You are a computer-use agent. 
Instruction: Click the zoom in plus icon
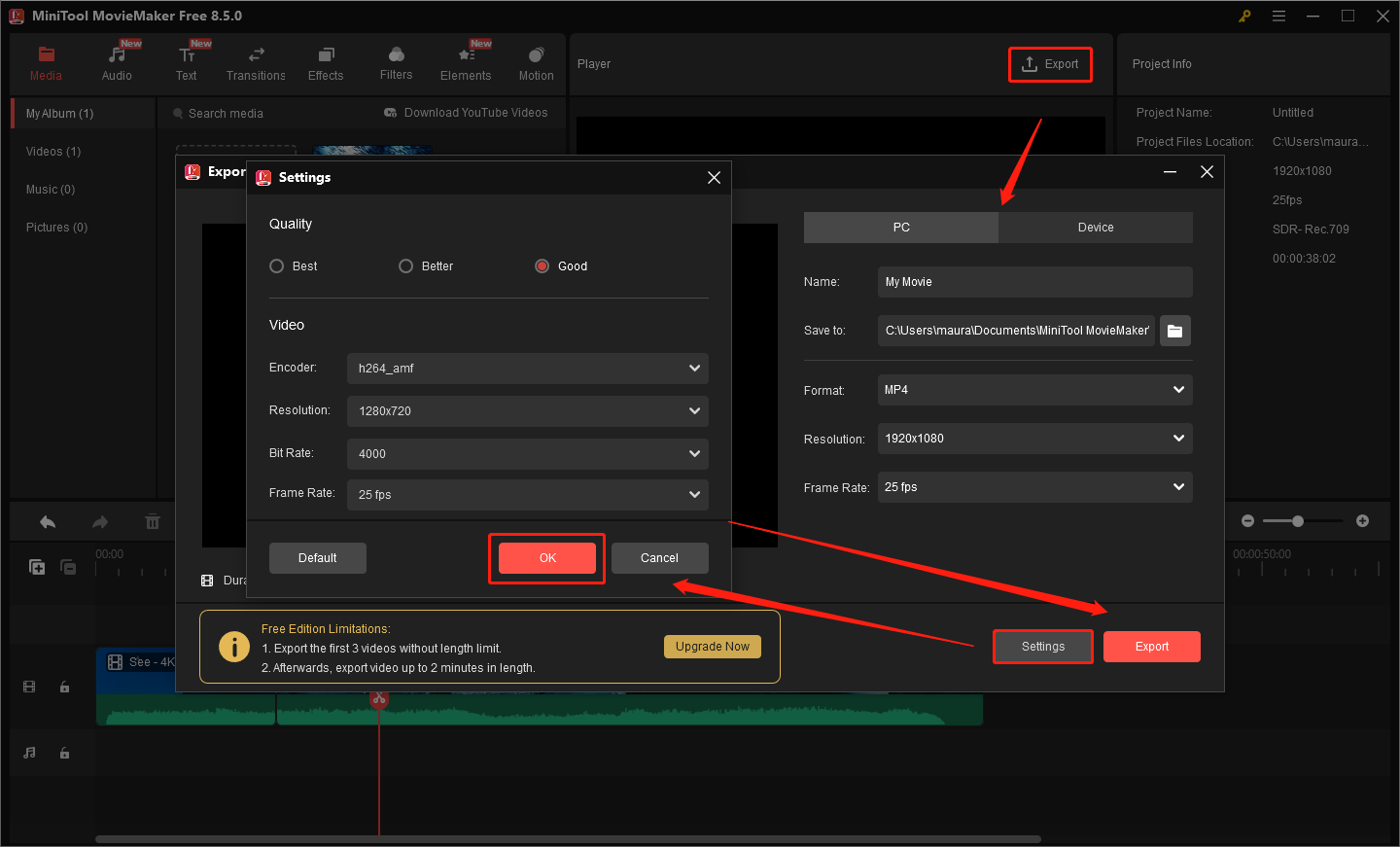coord(1362,521)
